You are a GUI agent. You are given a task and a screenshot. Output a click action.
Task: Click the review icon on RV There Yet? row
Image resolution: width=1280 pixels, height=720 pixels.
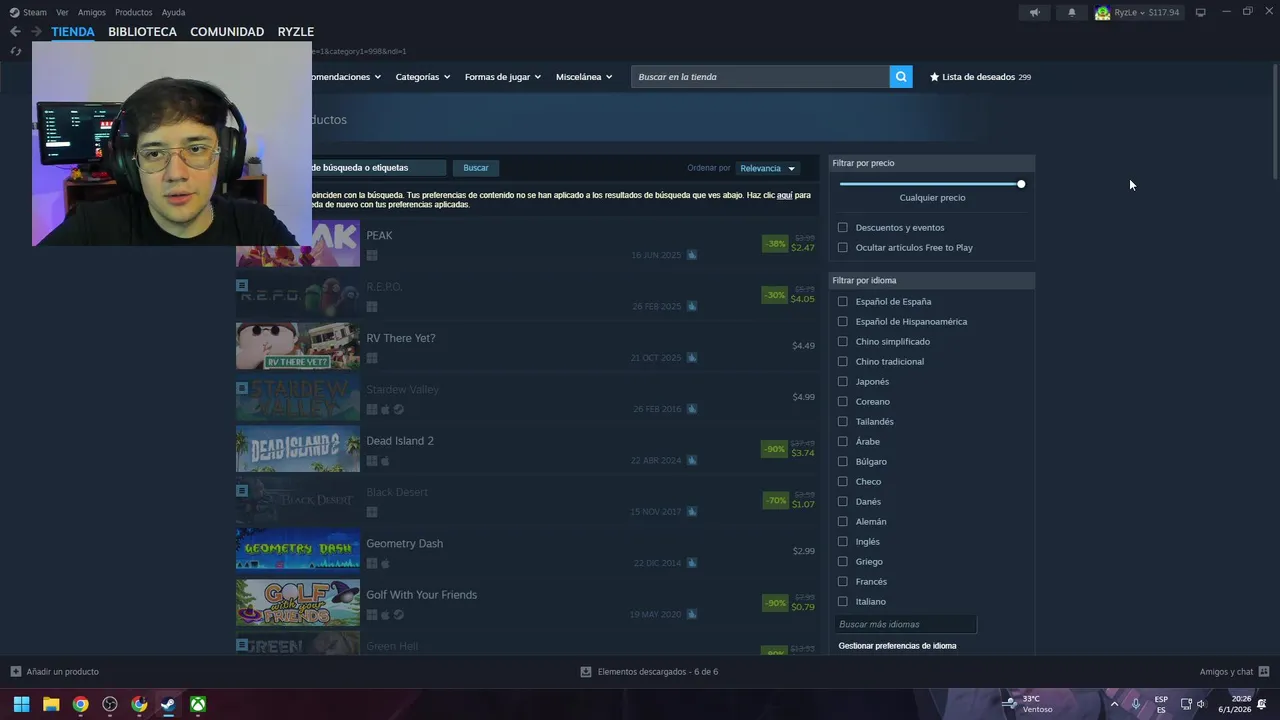point(691,358)
